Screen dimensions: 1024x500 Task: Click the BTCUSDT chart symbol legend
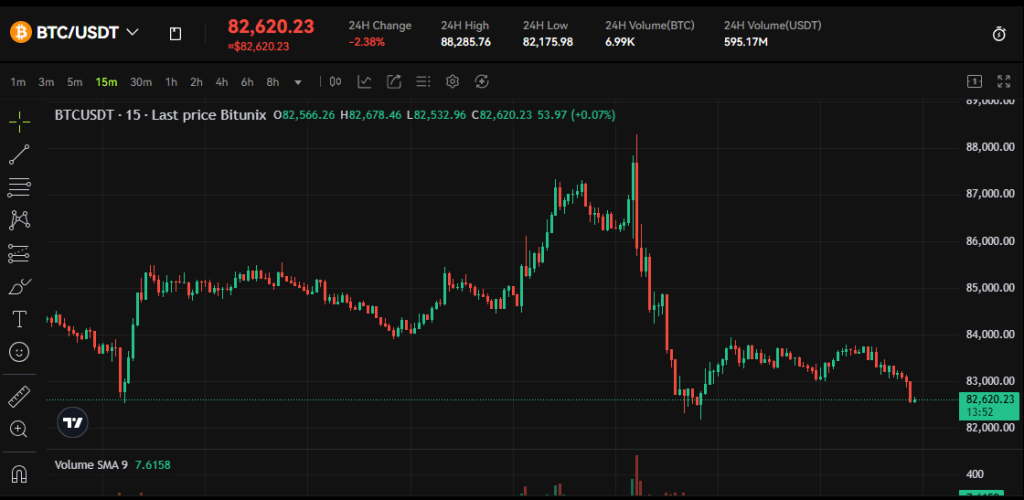click(160, 115)
